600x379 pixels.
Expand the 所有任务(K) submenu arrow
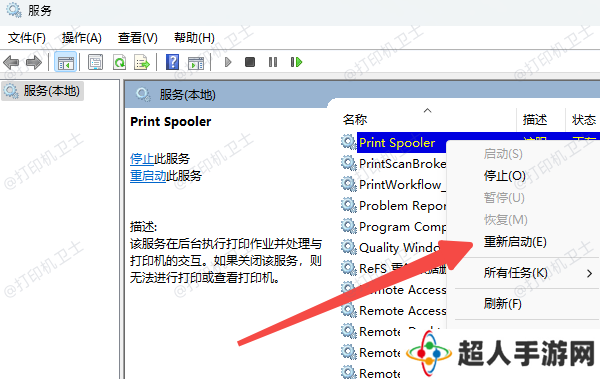pos(590,273)
